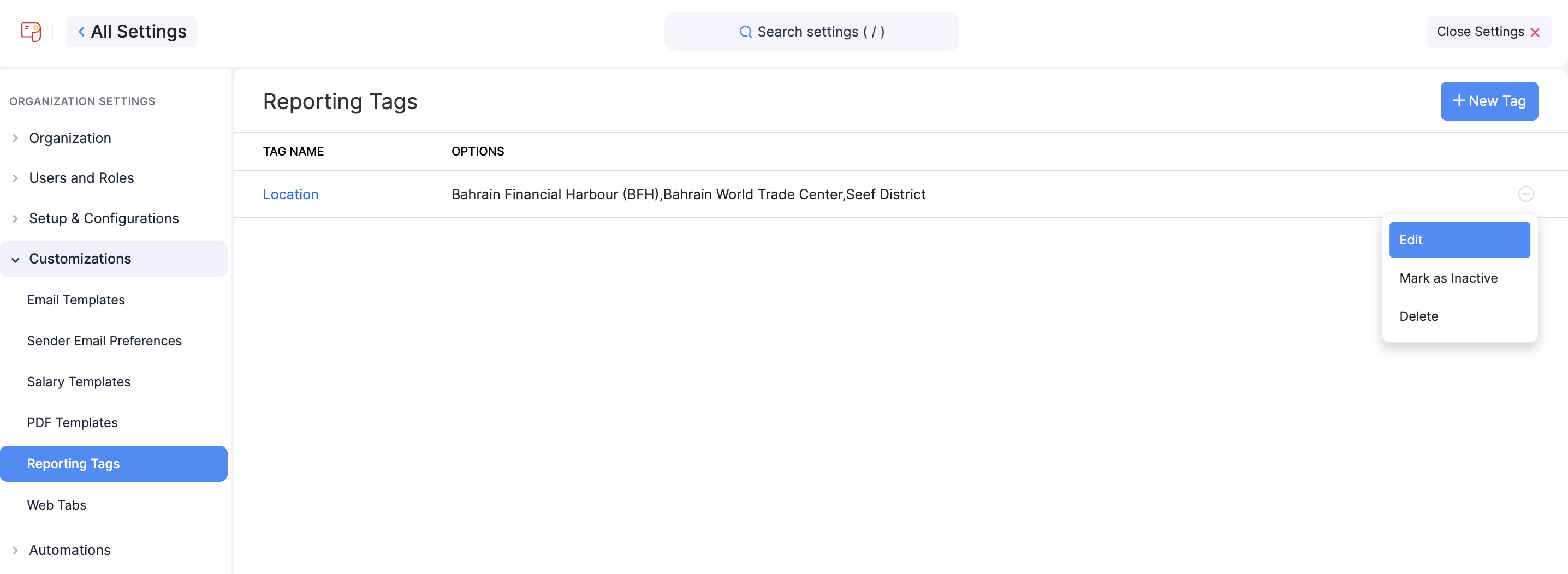Expand the Automations section
The height and width of the screenshot is (574, 1568).
click(x=69, y=551)
